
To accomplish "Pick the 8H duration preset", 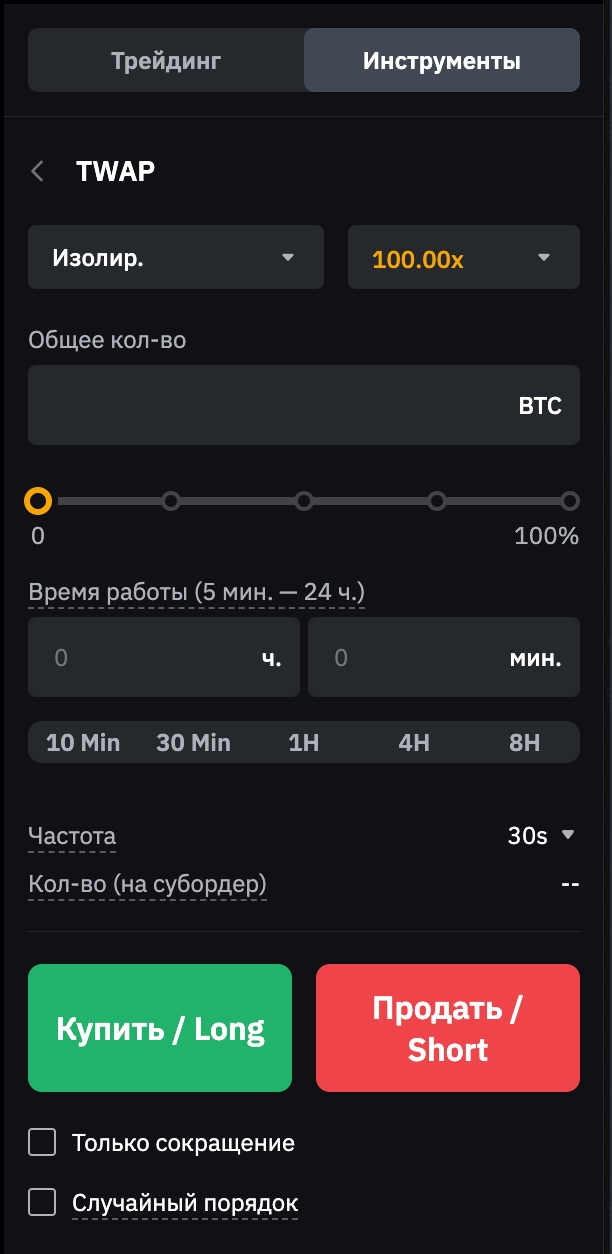I will click(x=524, y=743).
